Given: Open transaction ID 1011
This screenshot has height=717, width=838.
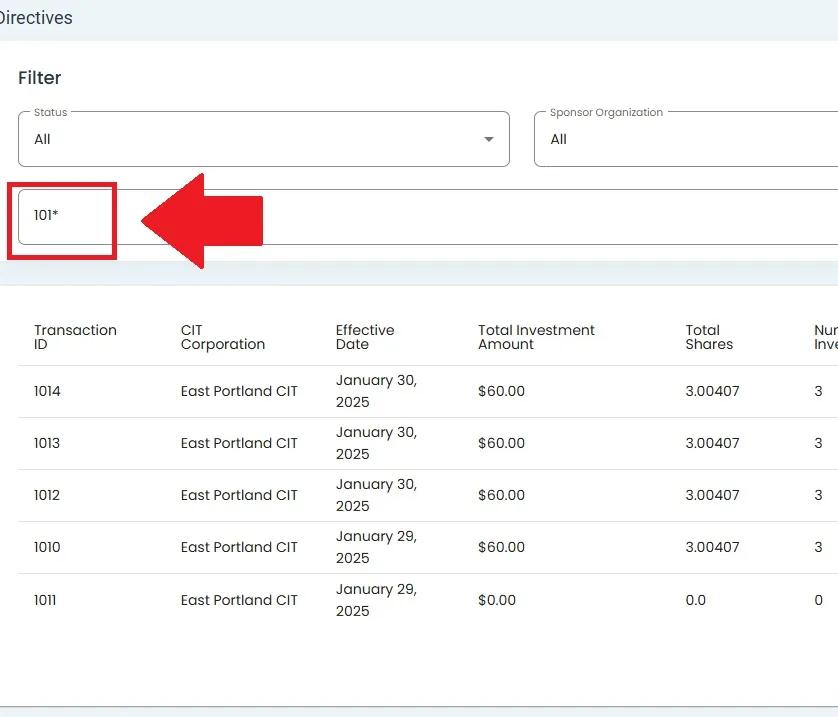Looking at the screenshot, I should 46,600.
